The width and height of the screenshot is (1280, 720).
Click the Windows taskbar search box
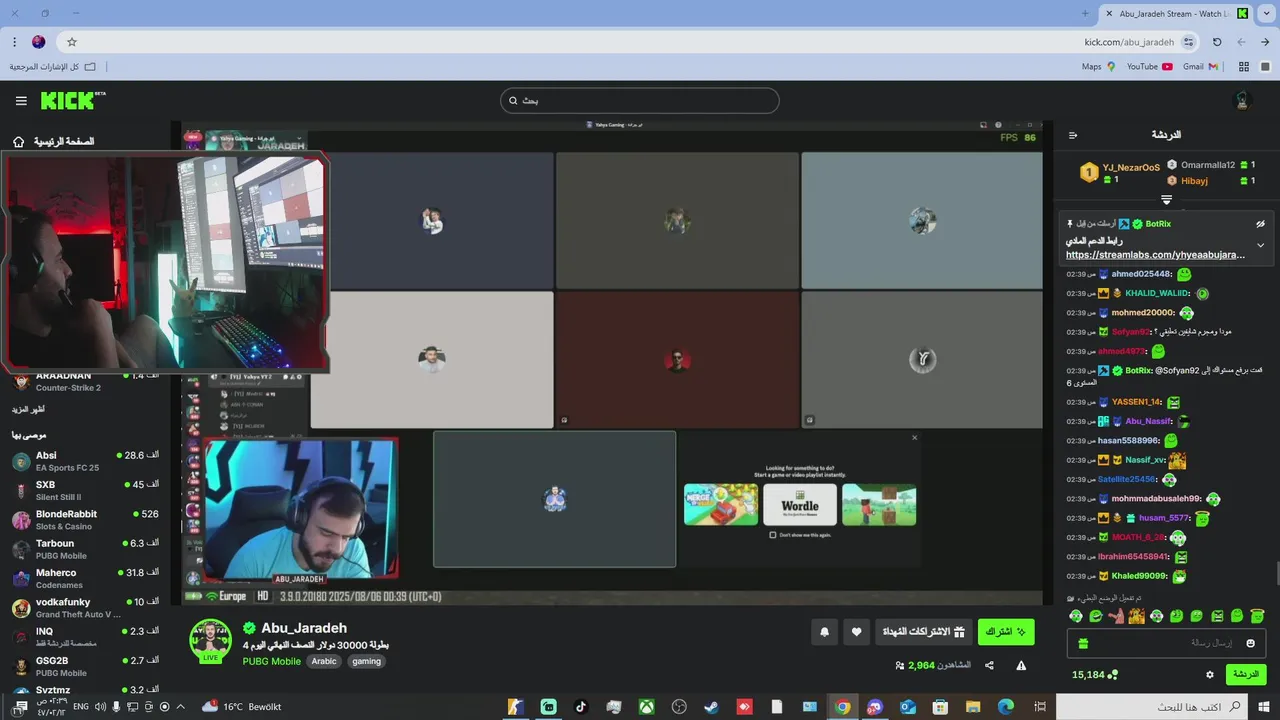coord(1151,707)
